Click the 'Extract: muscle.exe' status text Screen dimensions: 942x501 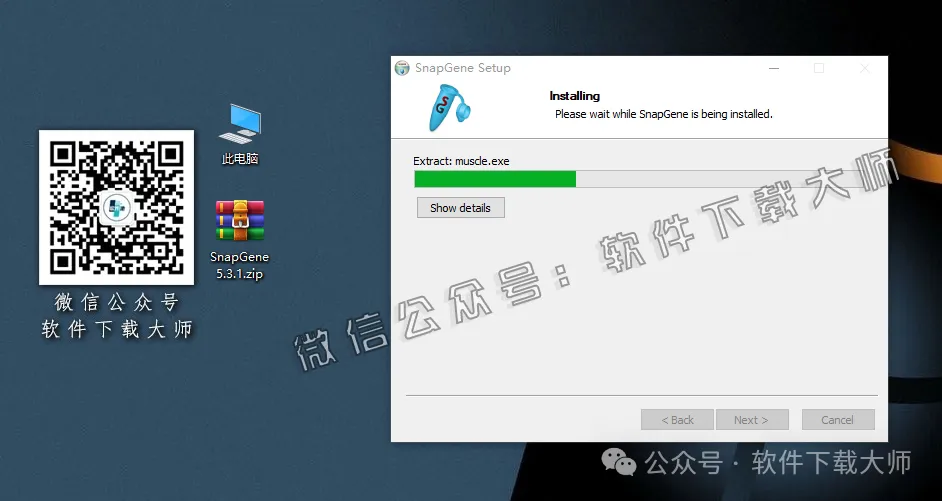(461, 161)
